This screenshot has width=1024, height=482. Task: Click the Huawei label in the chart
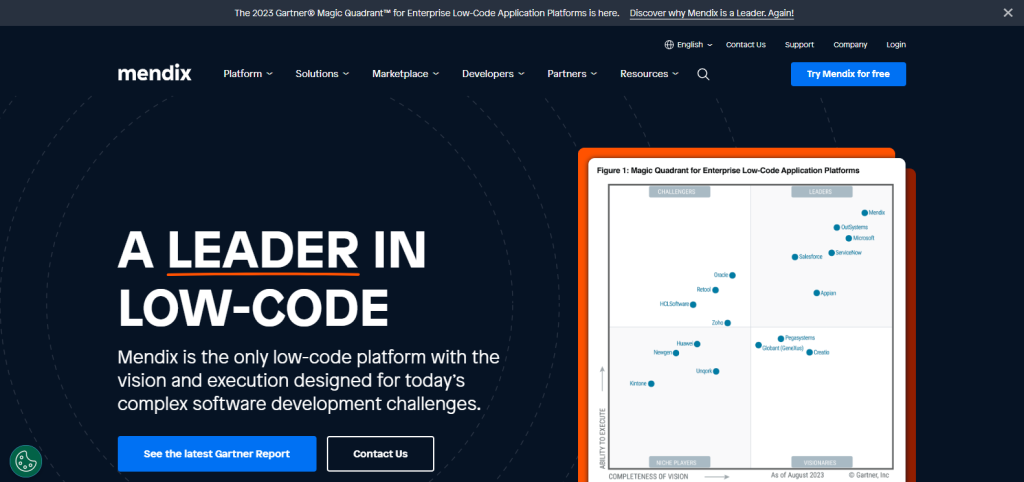point(684,344)
